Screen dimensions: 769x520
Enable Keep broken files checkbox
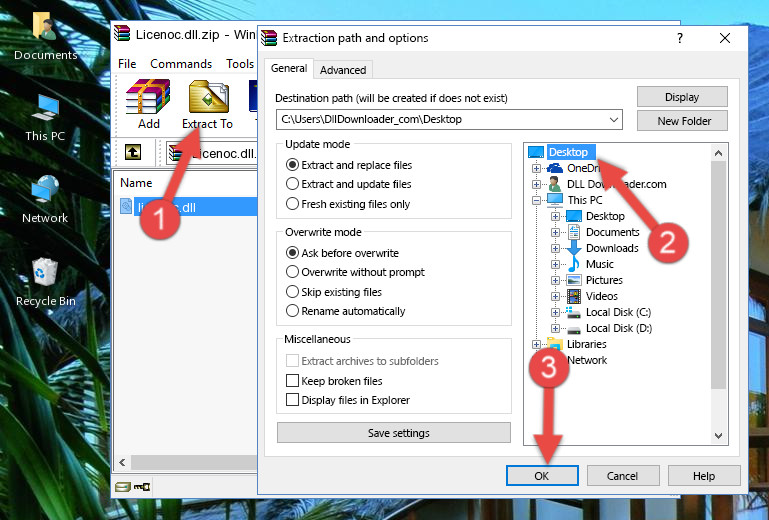tap(292, 380)
